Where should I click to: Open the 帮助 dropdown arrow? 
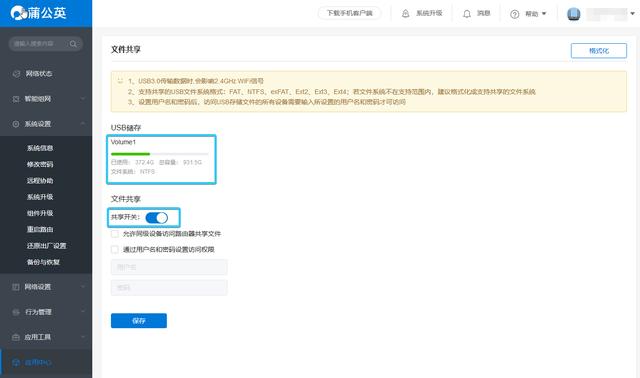tap(544, 14)
